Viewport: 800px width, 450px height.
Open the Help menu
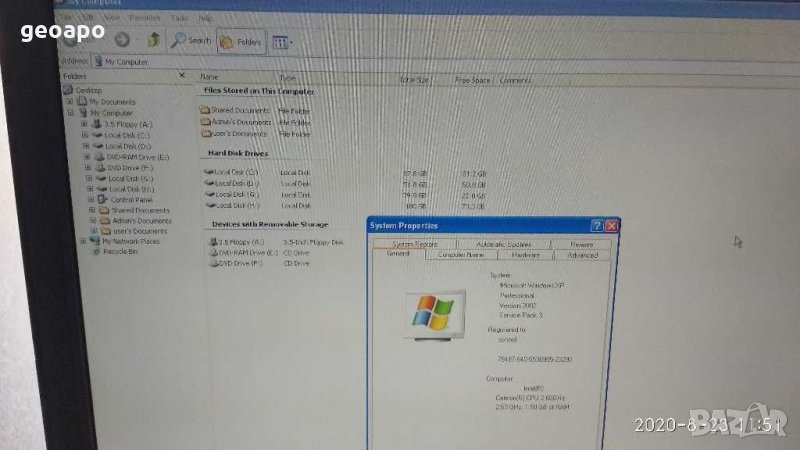pyautogui.click(x=205, y=18)
